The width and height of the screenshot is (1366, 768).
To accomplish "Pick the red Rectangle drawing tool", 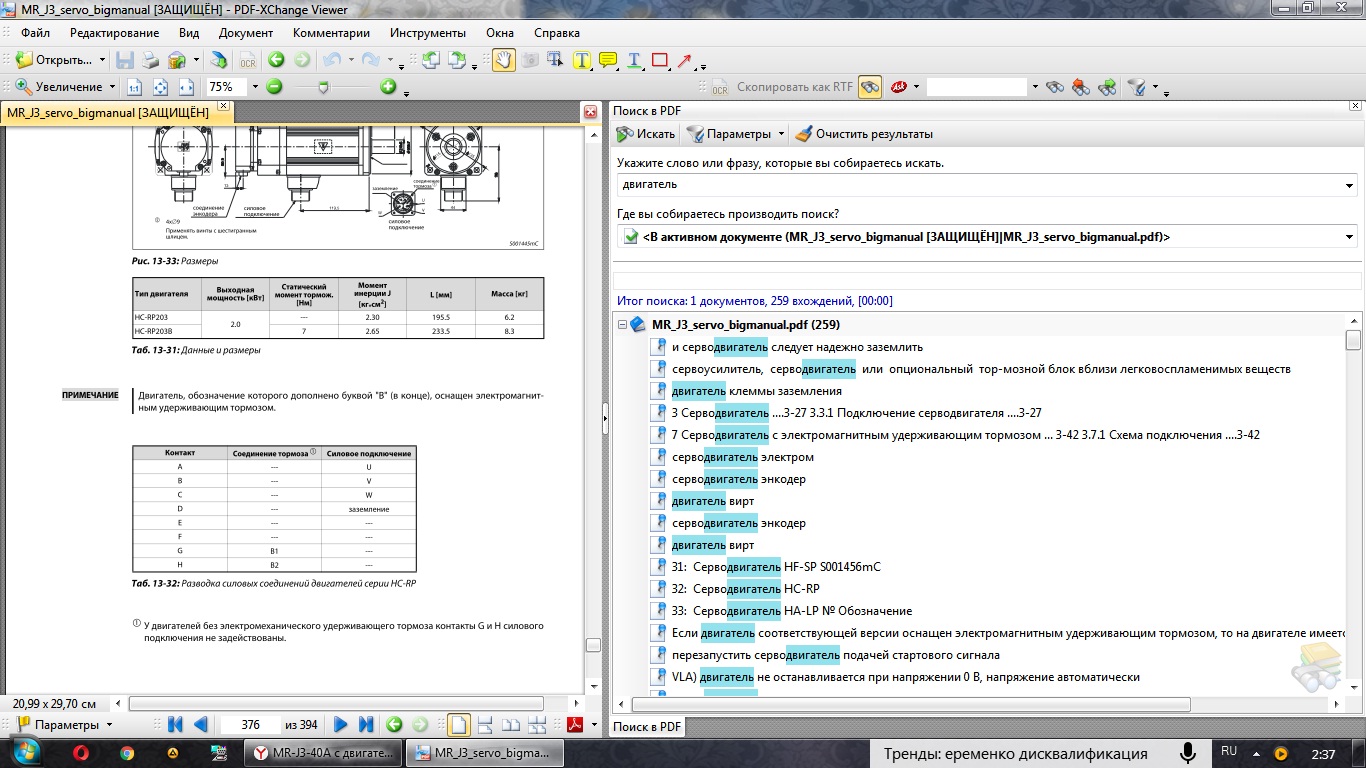I will 660,60.
